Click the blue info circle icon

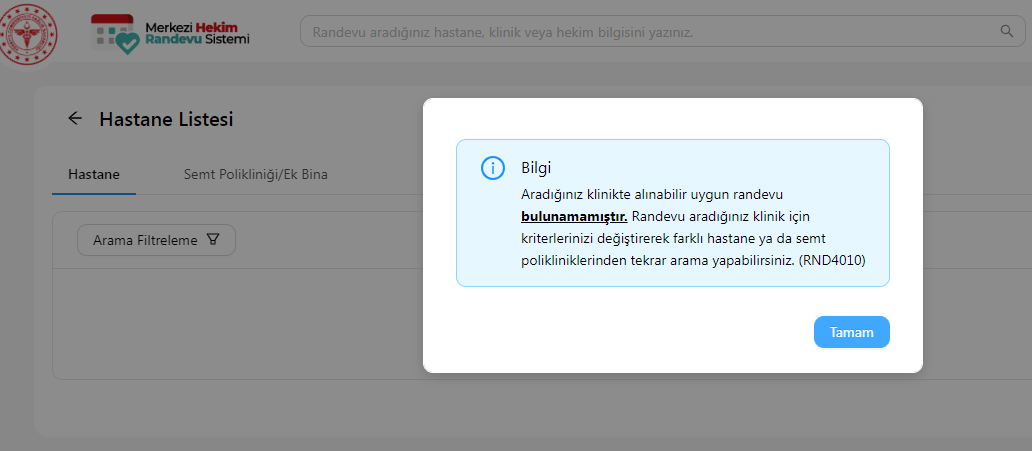pos(492,168)
